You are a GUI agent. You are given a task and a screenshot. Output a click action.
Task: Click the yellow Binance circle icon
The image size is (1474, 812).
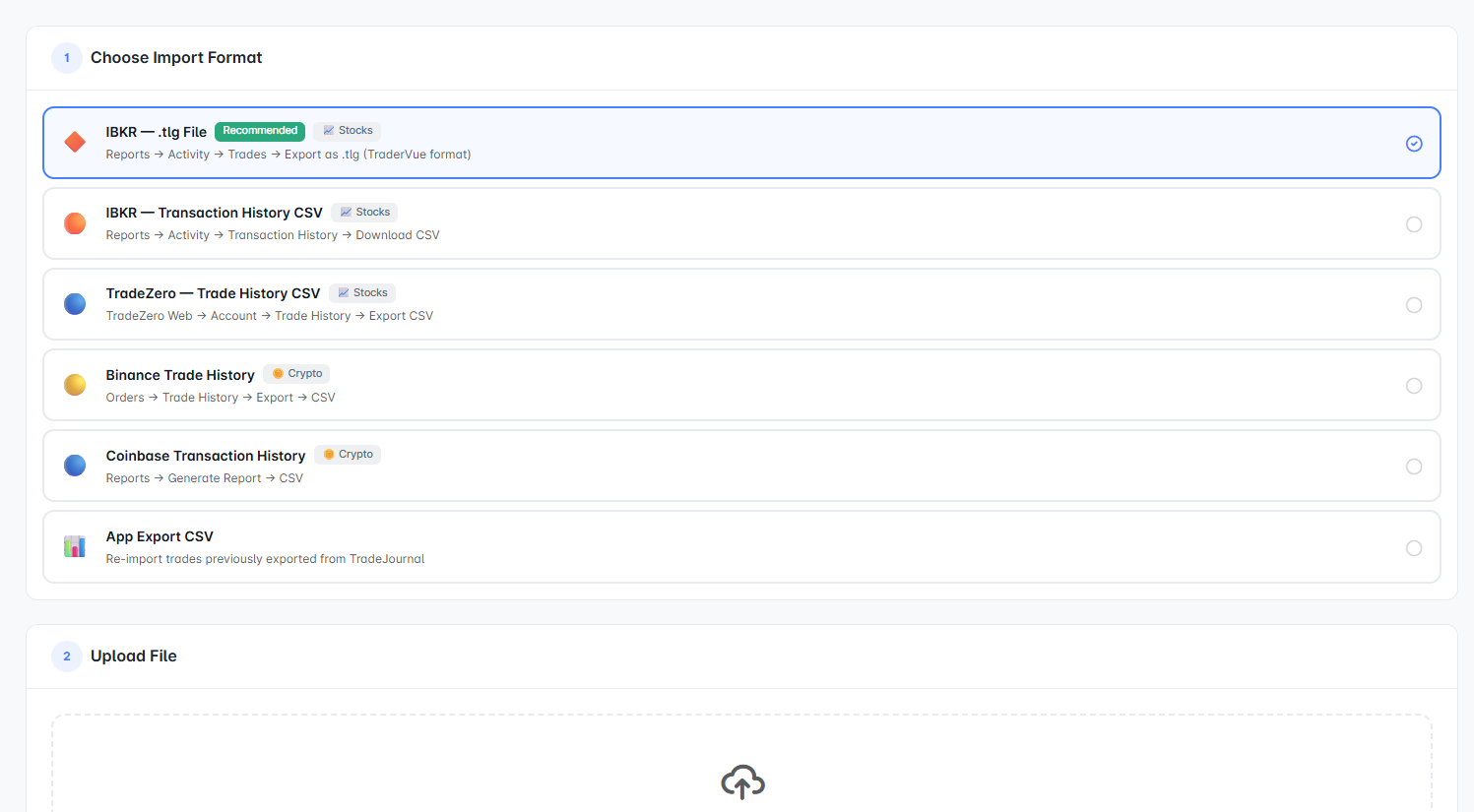[x=75, y=385]
